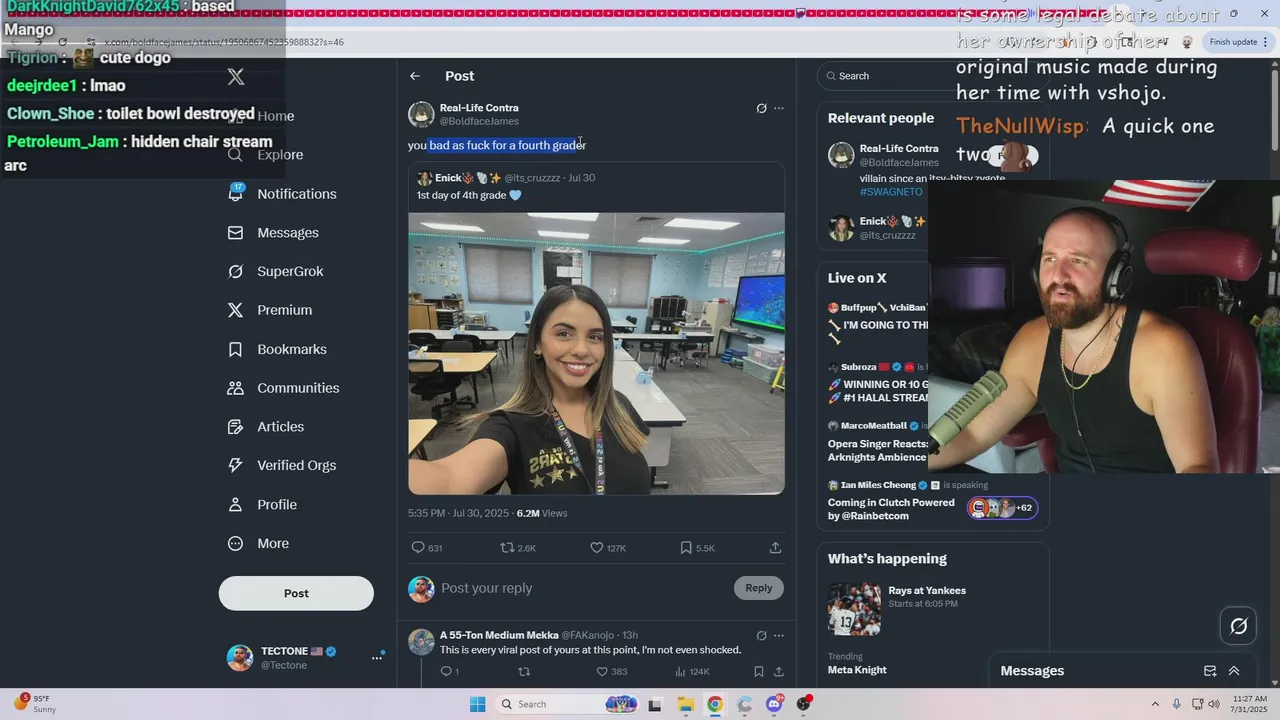Compose new message icon in Messages drawer
Viewport: 1280px width, 720px height.
click(x=1210, y=671)
